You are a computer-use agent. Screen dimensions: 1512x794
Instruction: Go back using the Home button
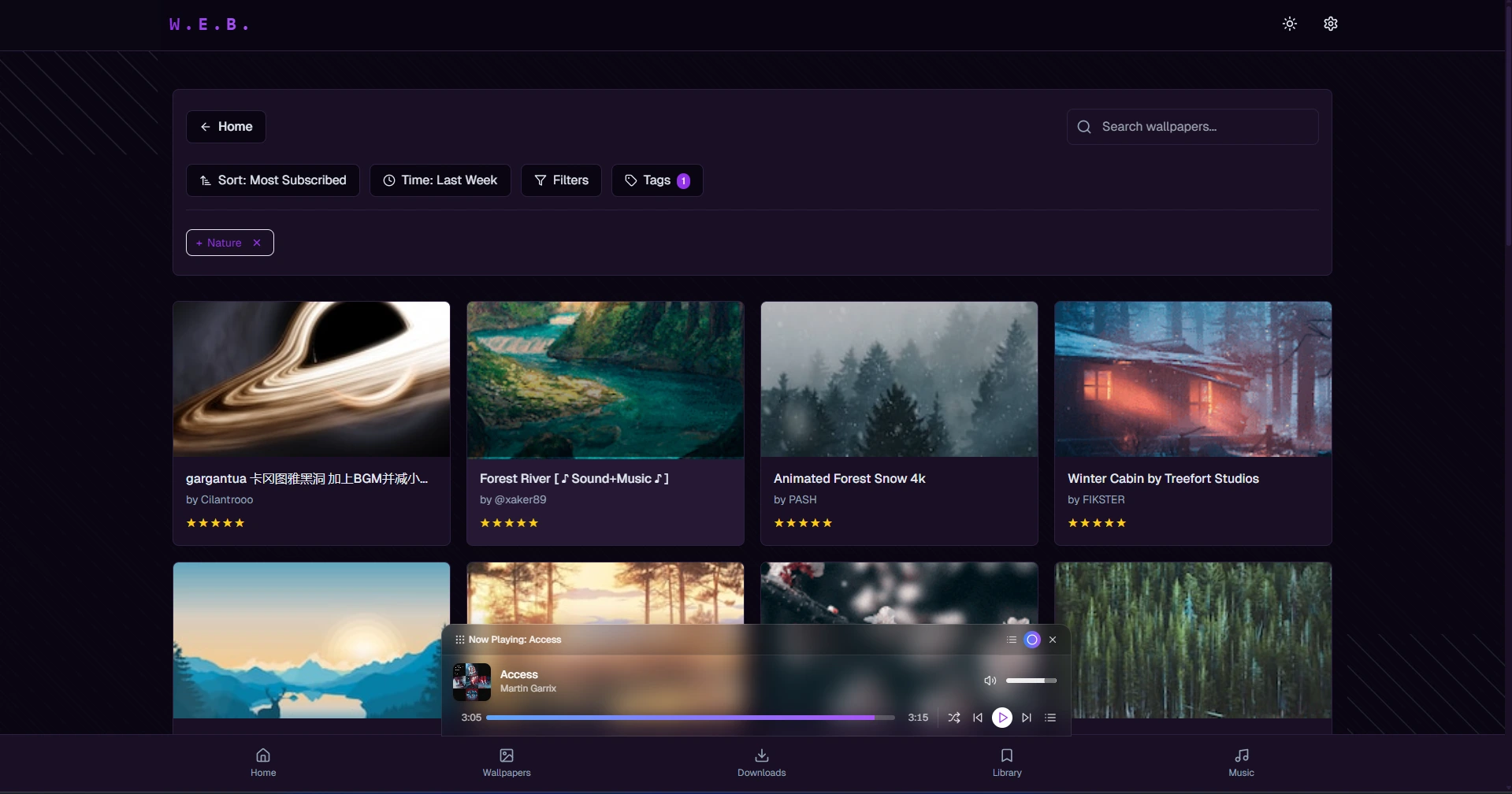[x=225, y=127]
